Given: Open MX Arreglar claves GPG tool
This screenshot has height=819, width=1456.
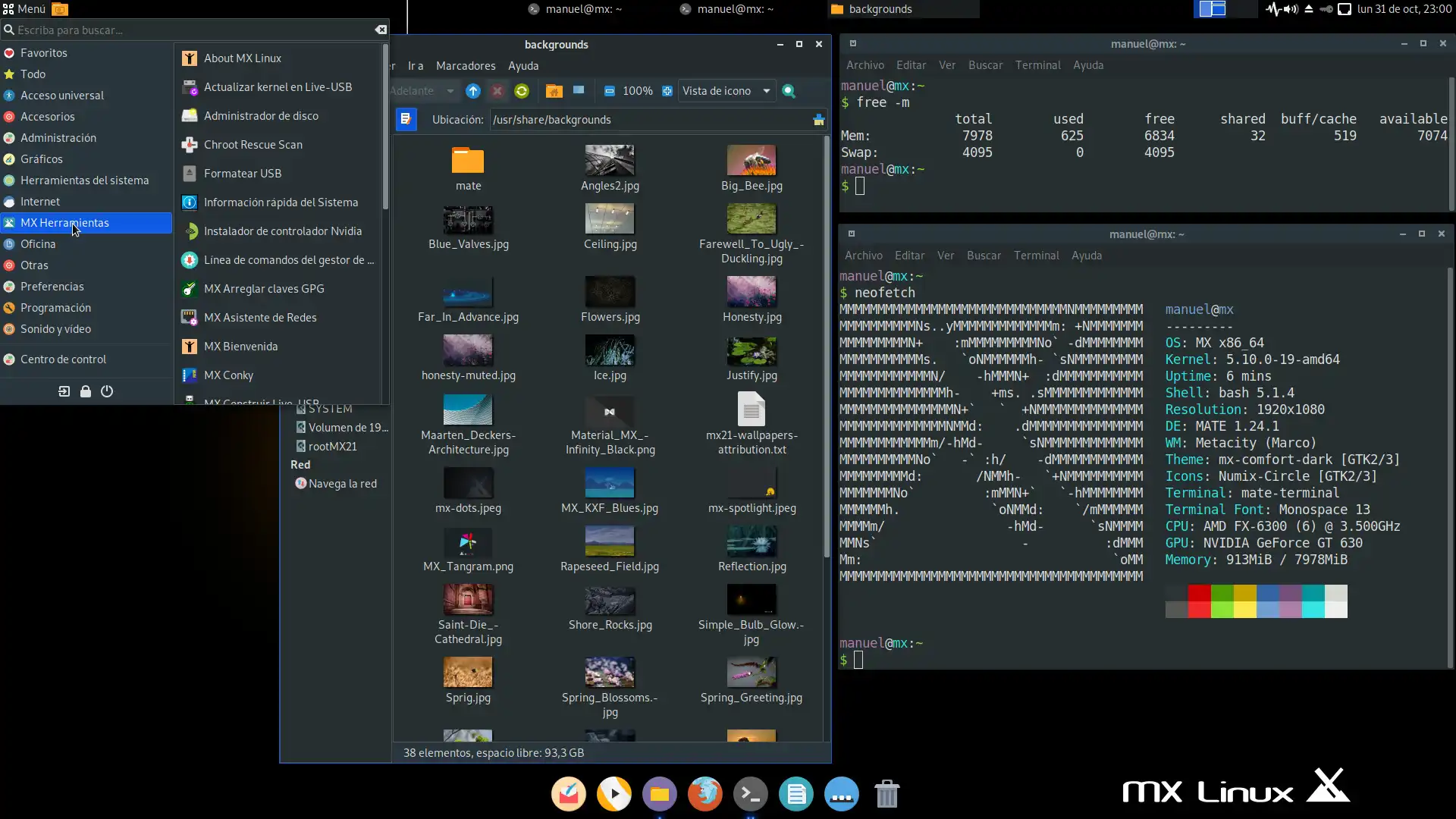Looking at the screenshot, I should [x=264, y=288].
